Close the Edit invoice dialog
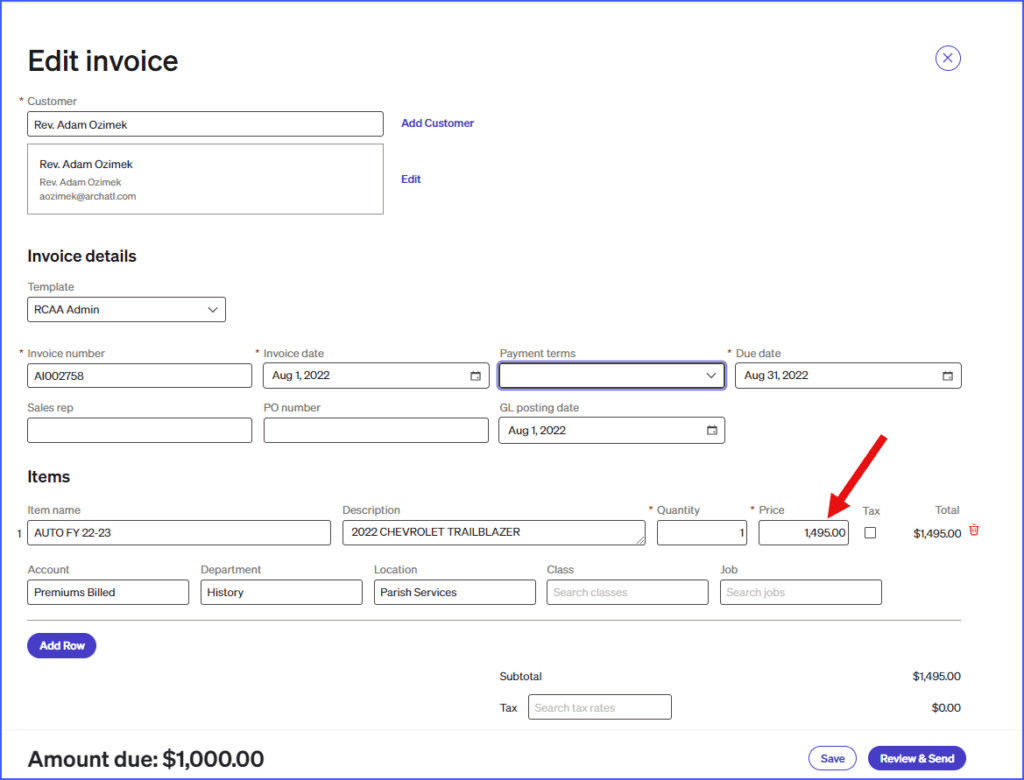This screenshot has height=780, width=1024. [948, 59]
